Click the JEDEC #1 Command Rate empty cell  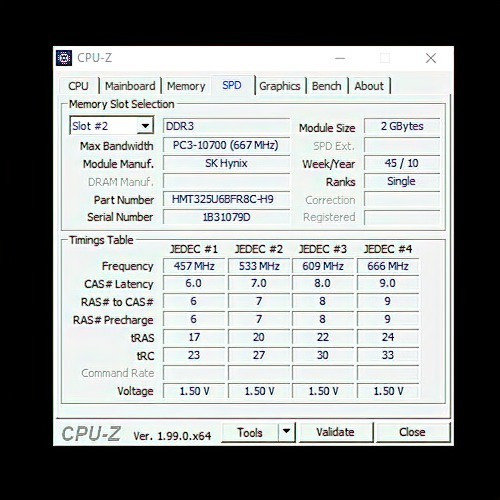[194, 373]
